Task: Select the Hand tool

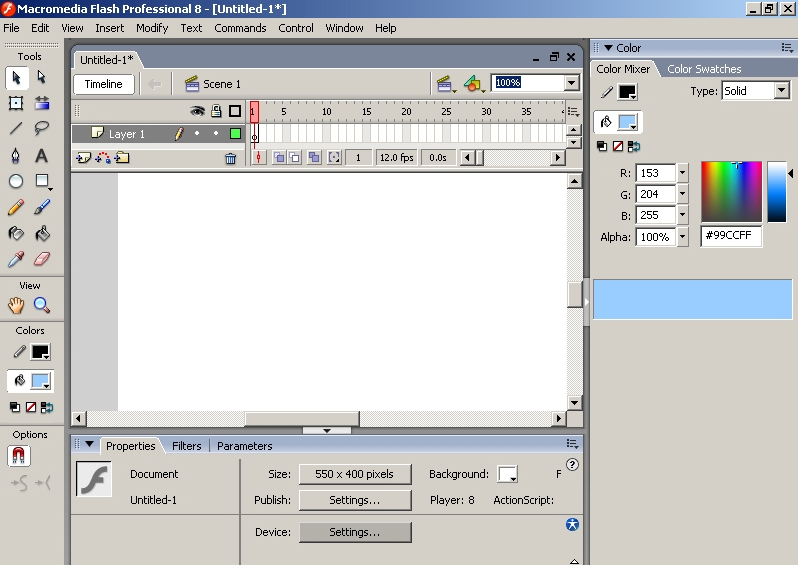Action: point(16,305)
